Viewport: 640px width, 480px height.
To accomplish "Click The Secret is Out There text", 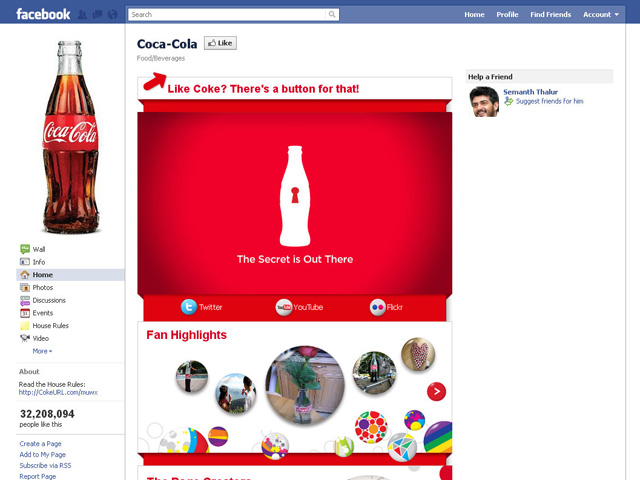I will click(x=295, y=259).
